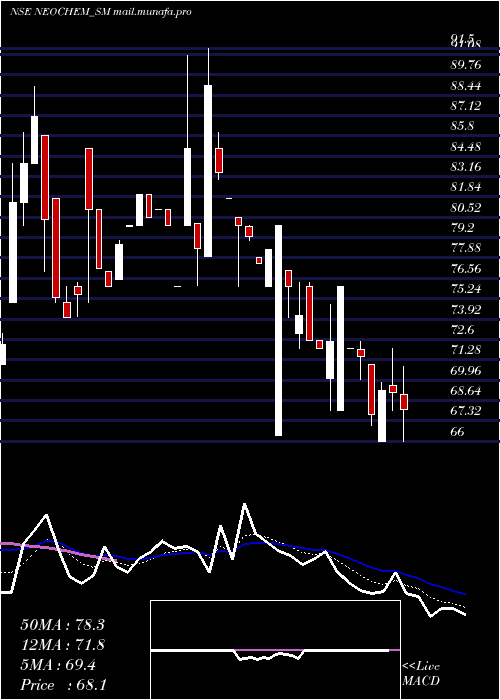Select the 83.16 price axis label

click(x=466, y=167)
